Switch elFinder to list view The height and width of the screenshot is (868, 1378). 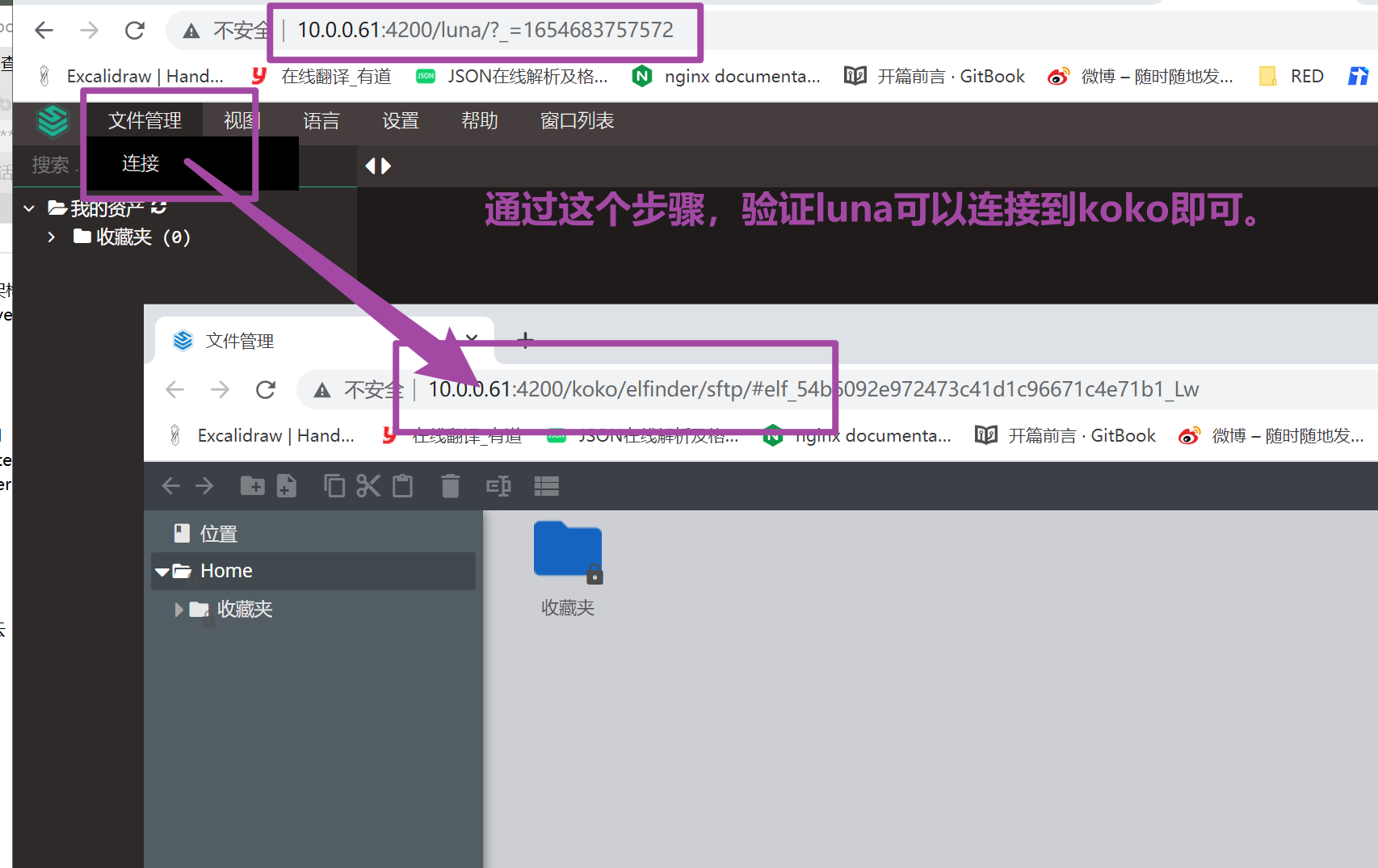pos(547,485)
